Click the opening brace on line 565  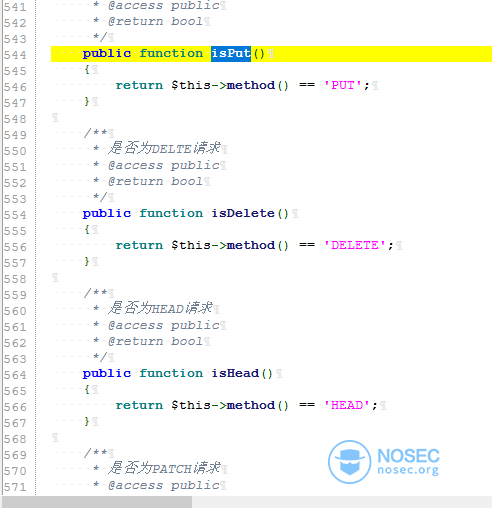click(87, 389)
